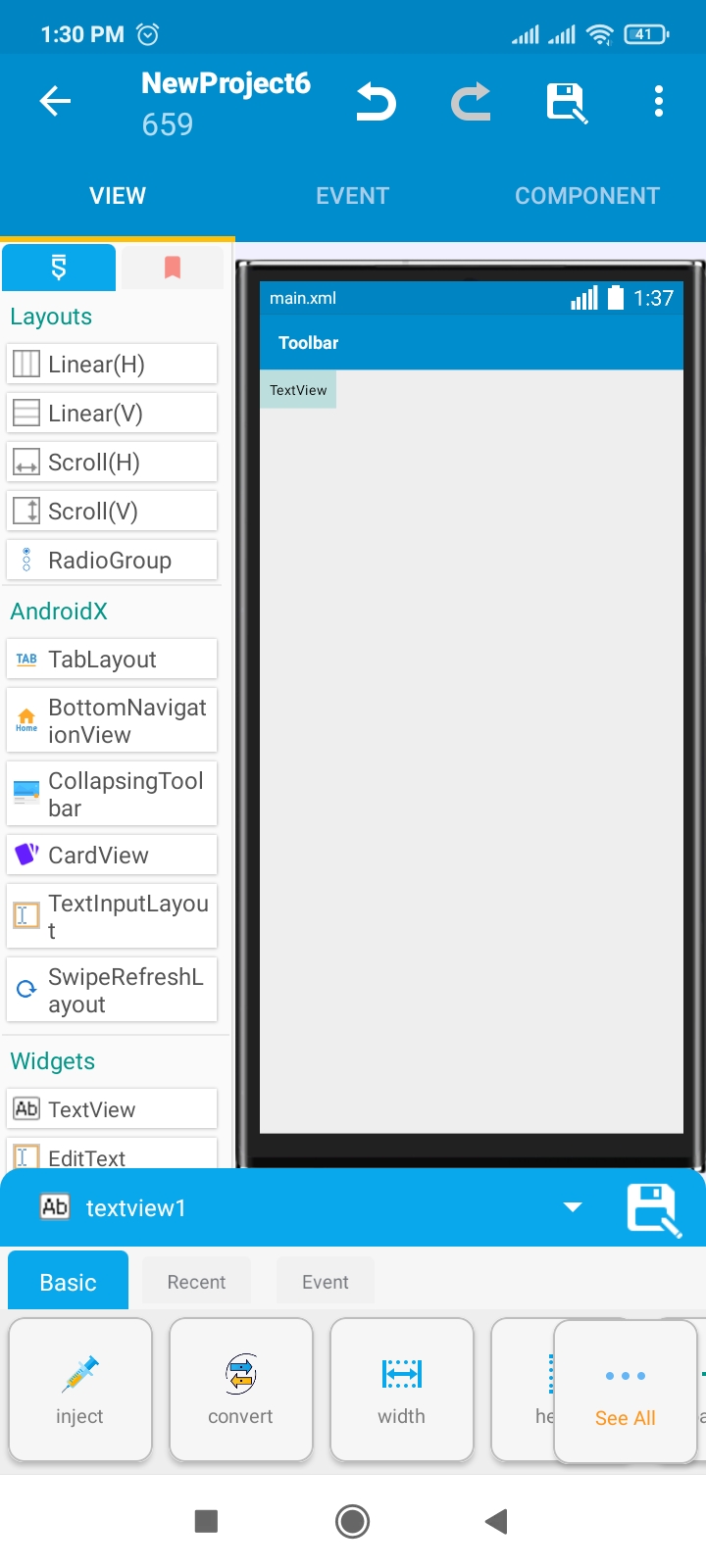This screenshot has width=706, height=1568.
Task: Open the three-dot overflow menu
Action: point(659,102)
